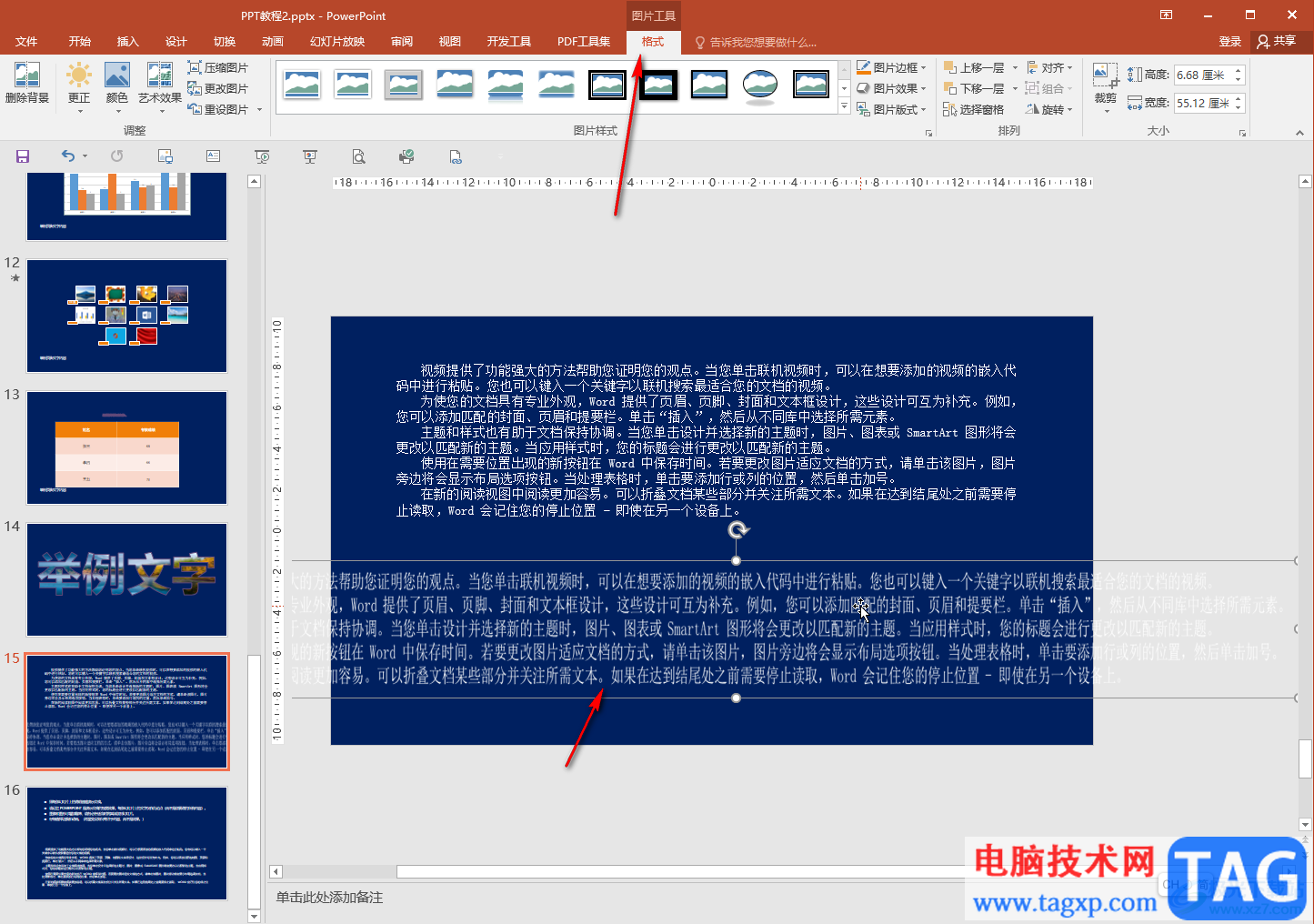Click the Remove Background (删除背景) icon

pos(27,83)
